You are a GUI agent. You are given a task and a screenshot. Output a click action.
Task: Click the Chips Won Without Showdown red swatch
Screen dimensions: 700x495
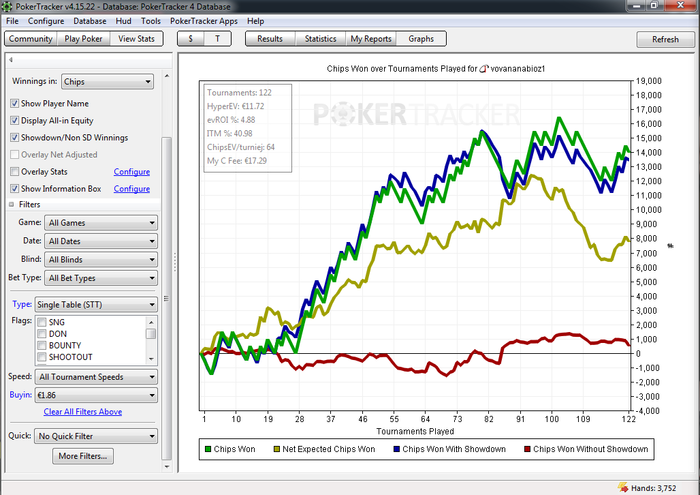pos(527,449)
